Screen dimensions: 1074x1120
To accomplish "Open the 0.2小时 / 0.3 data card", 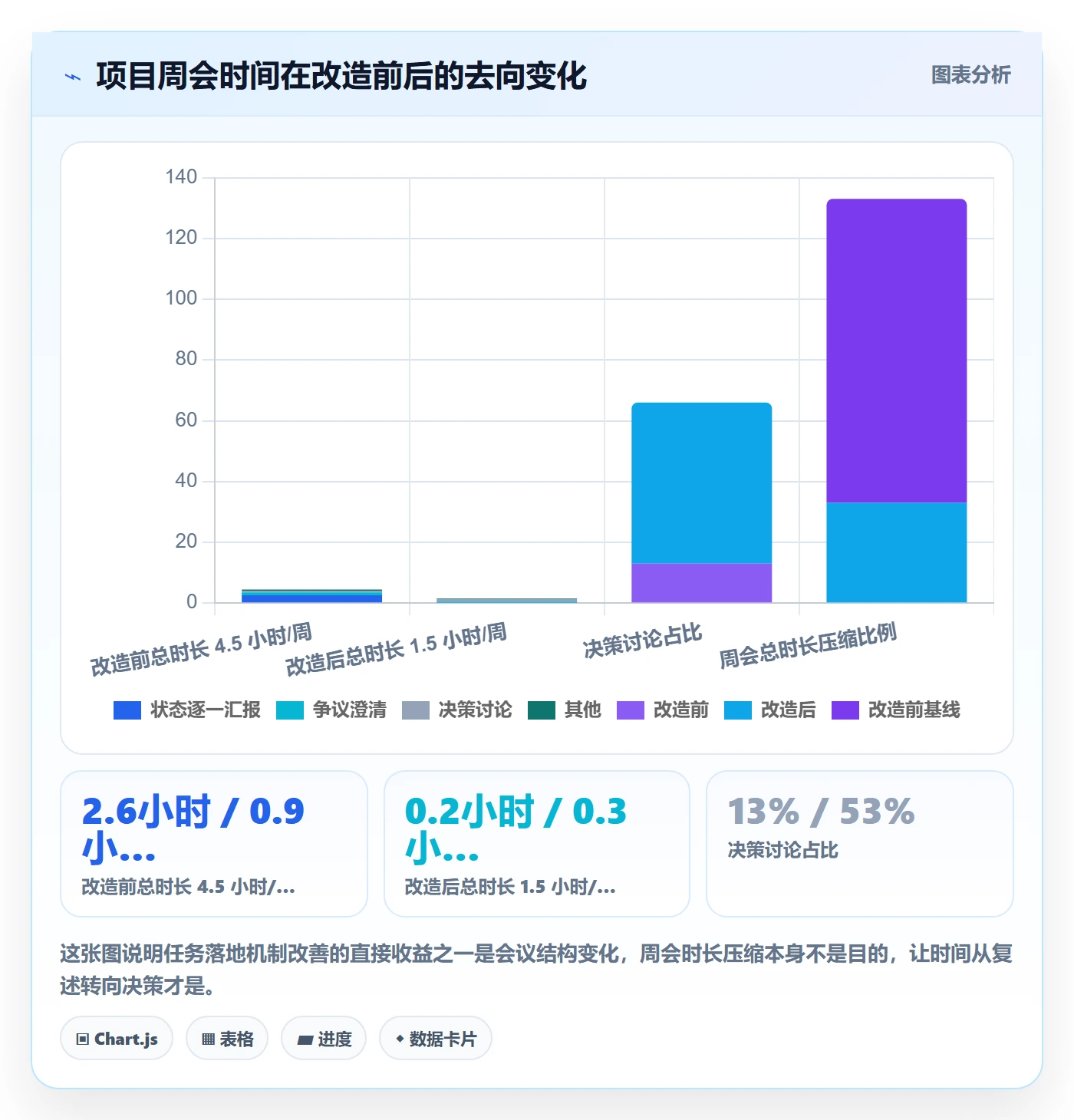I will tap(537, 844).
